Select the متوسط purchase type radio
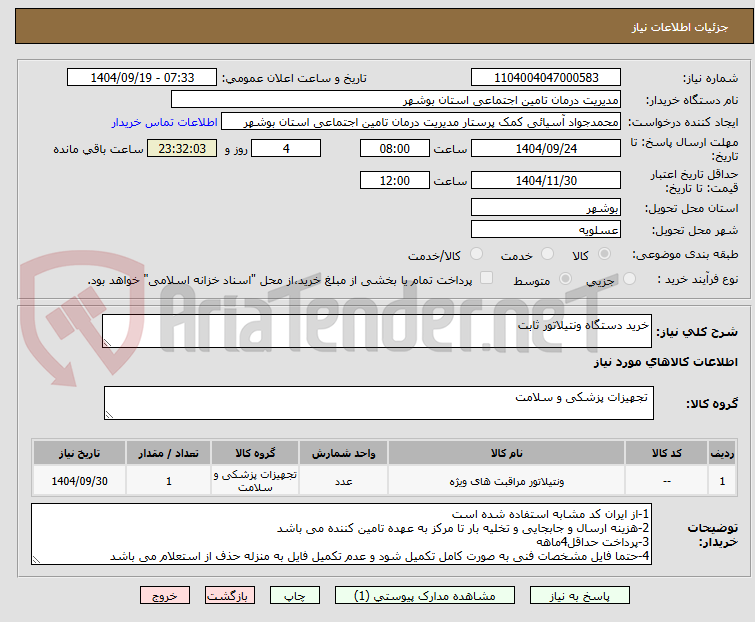Screen dimensions: 755x622 coord(565,279)
